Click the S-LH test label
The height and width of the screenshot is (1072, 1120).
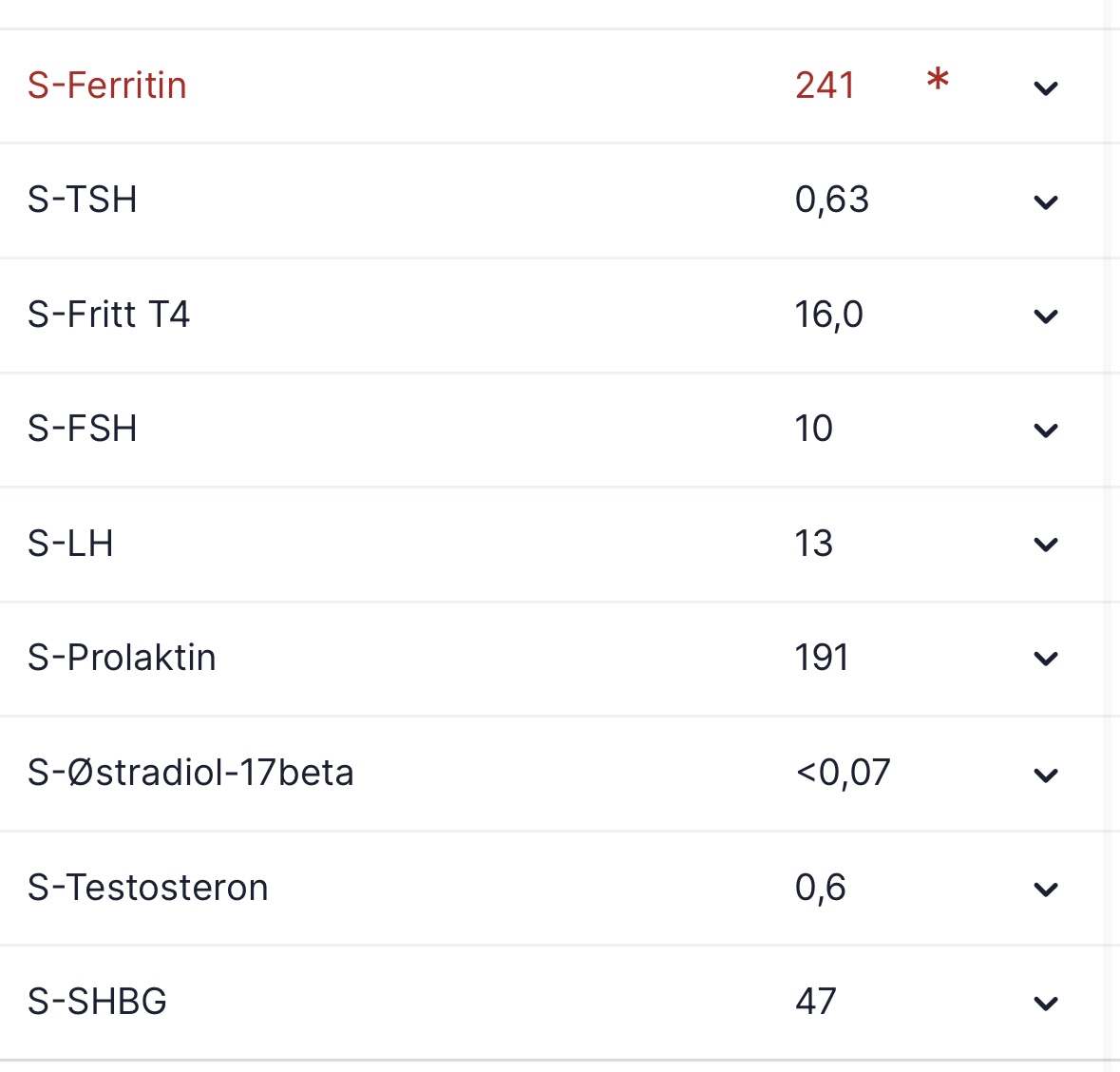click(70, 544)
